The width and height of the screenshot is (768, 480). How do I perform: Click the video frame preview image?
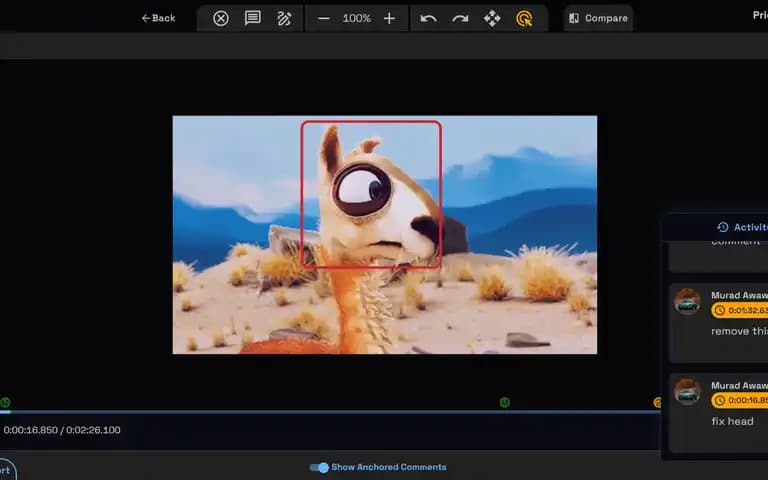pyautogui.click(x=384, y=235)
